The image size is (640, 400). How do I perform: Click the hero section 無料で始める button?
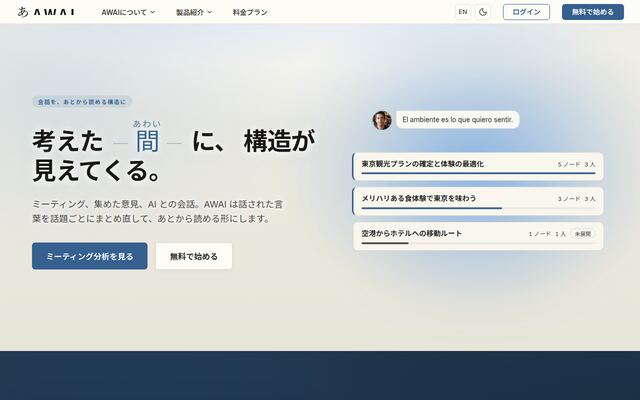194,256
